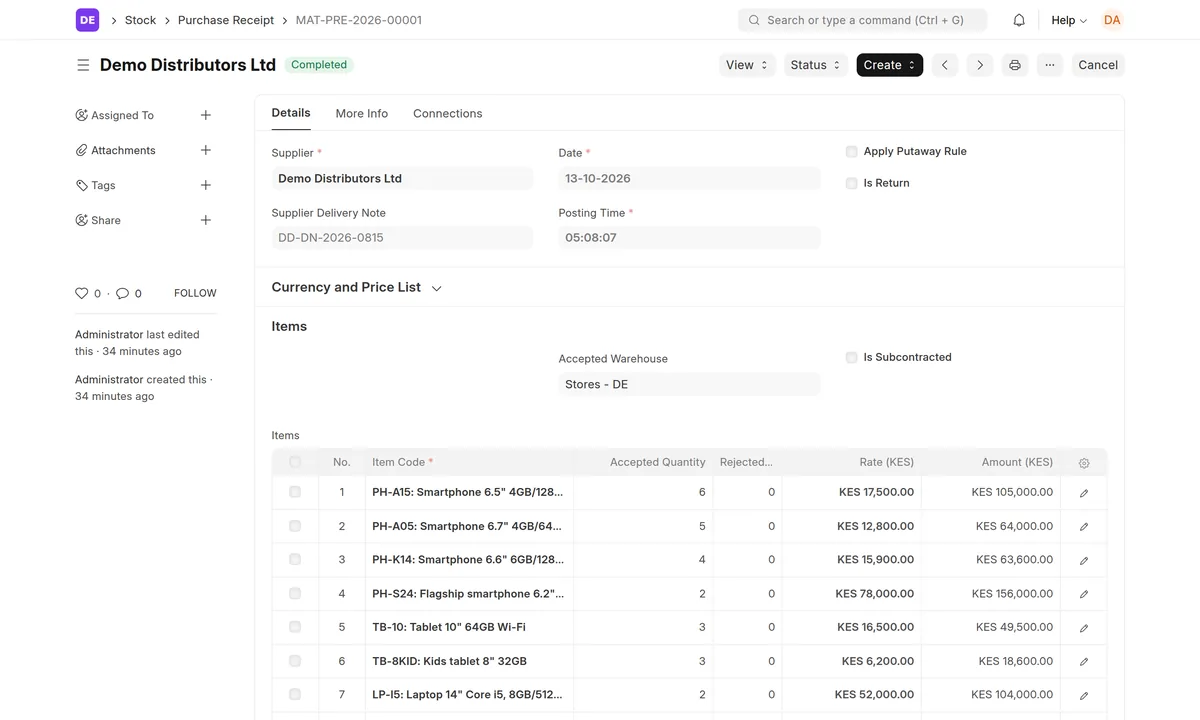Image resolution: width=1200 pixels, height=720 pixels.
Task: Click the Date field 13-10-2026
Action: pos(689,178)
